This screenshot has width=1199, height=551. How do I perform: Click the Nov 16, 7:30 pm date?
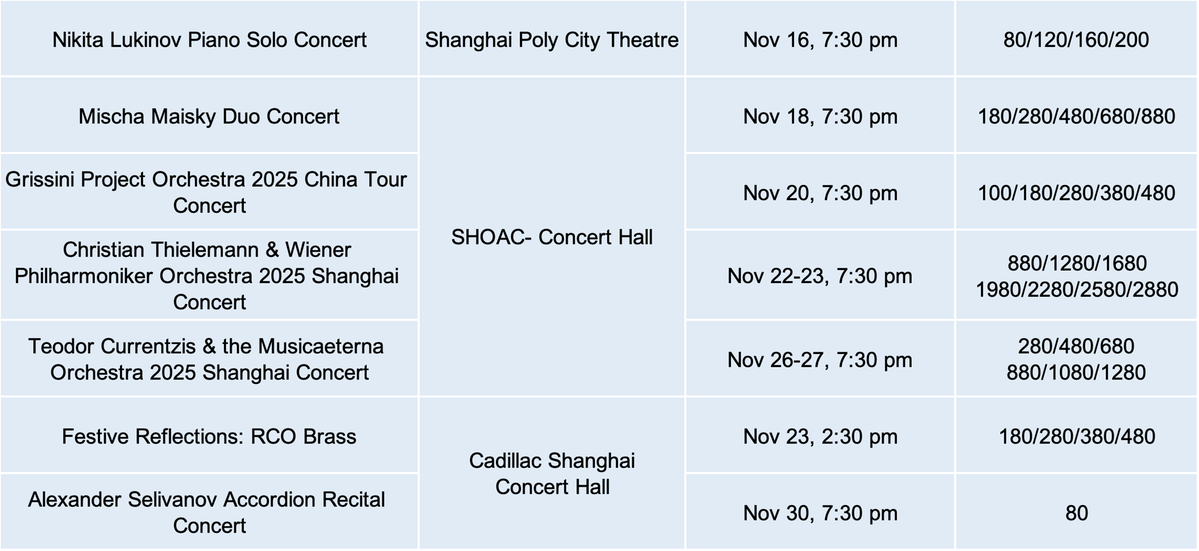pos(820,41)
